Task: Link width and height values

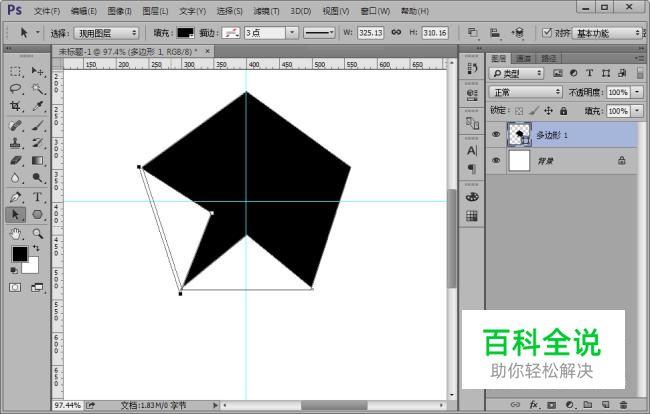Action: pyautogui.click(x=396, y=32)
